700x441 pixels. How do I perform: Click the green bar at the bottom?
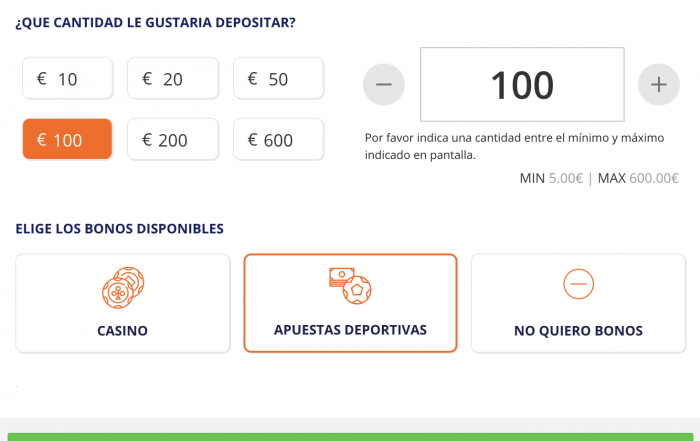(350, 437)
